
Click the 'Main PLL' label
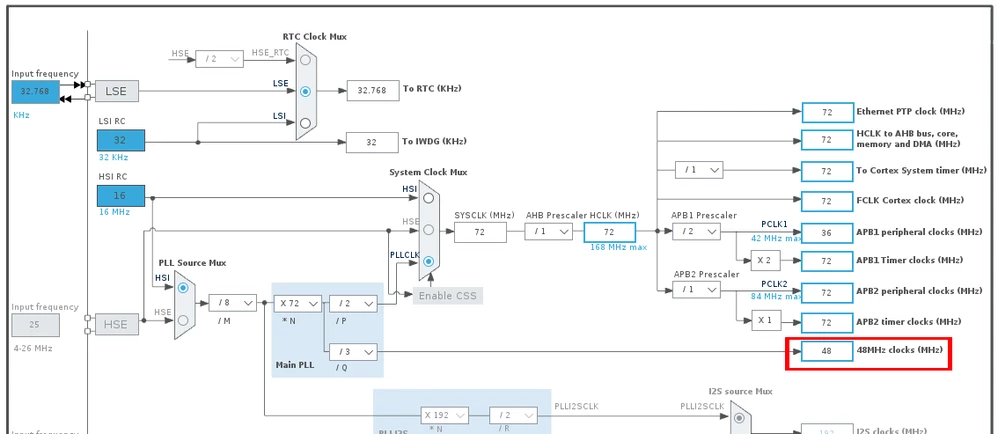[x=294, y=365]
